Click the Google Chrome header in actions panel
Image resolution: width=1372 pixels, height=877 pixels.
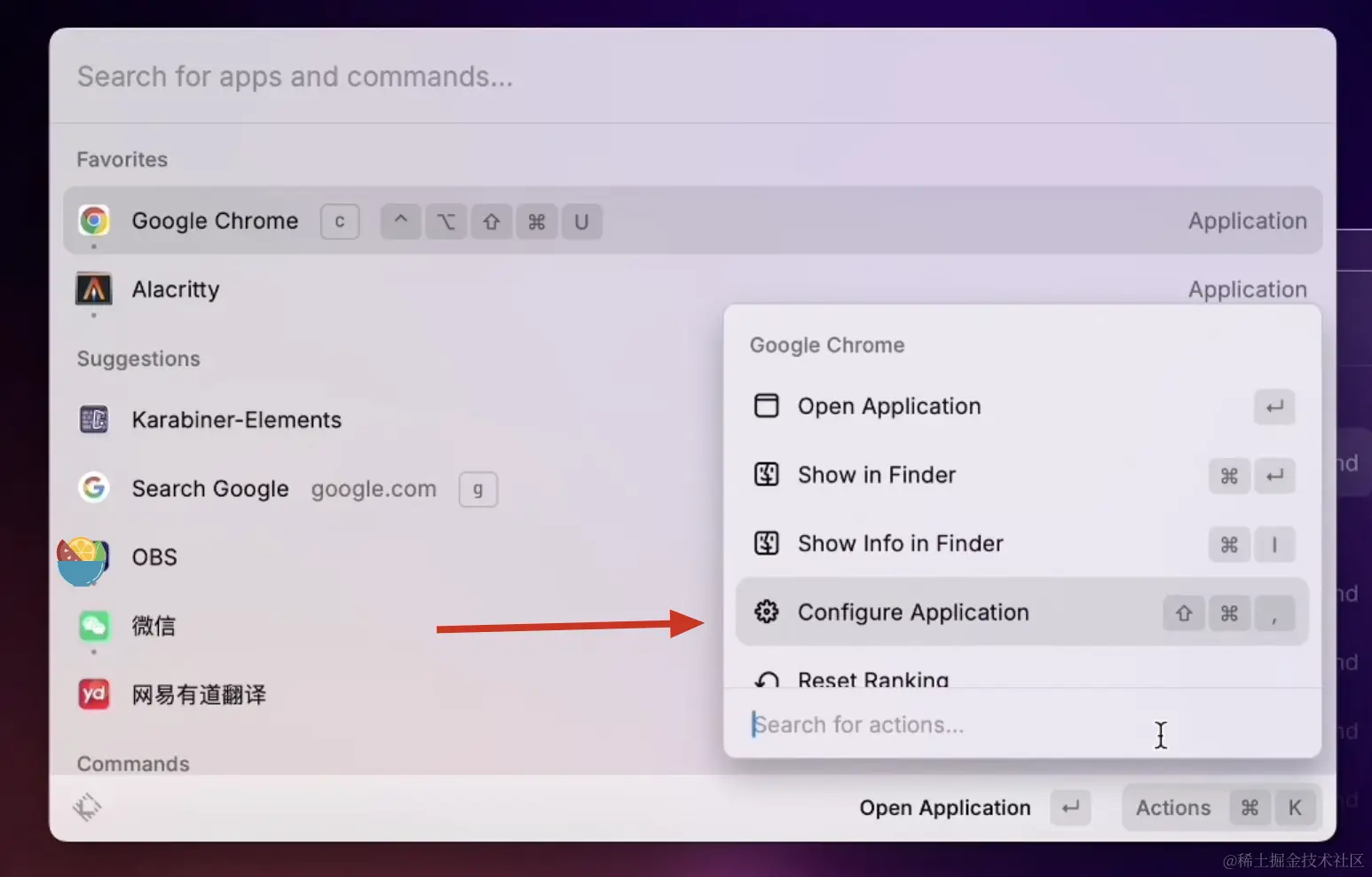(x=827, y=344)
